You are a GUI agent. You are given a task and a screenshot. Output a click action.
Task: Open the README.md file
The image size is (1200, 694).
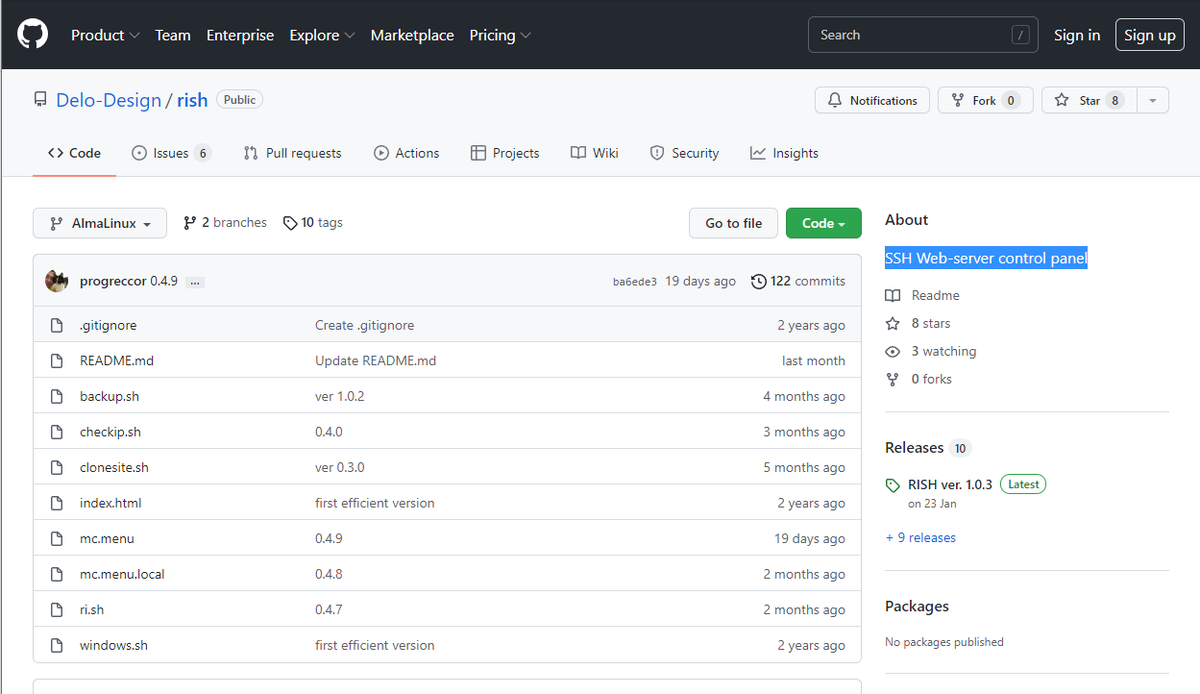117,361
